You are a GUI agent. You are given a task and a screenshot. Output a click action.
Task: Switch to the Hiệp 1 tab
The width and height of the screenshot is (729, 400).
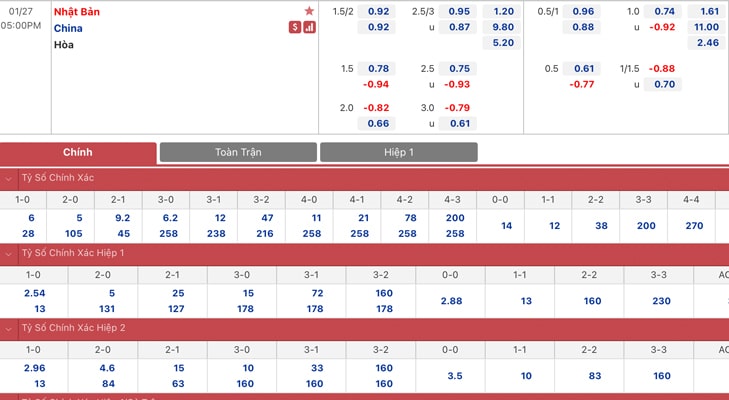click(398, 152)
